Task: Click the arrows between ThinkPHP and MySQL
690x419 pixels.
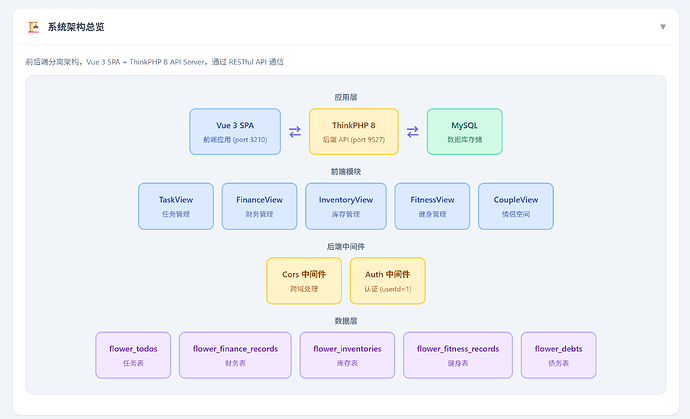Action: [x=413, y=132]
